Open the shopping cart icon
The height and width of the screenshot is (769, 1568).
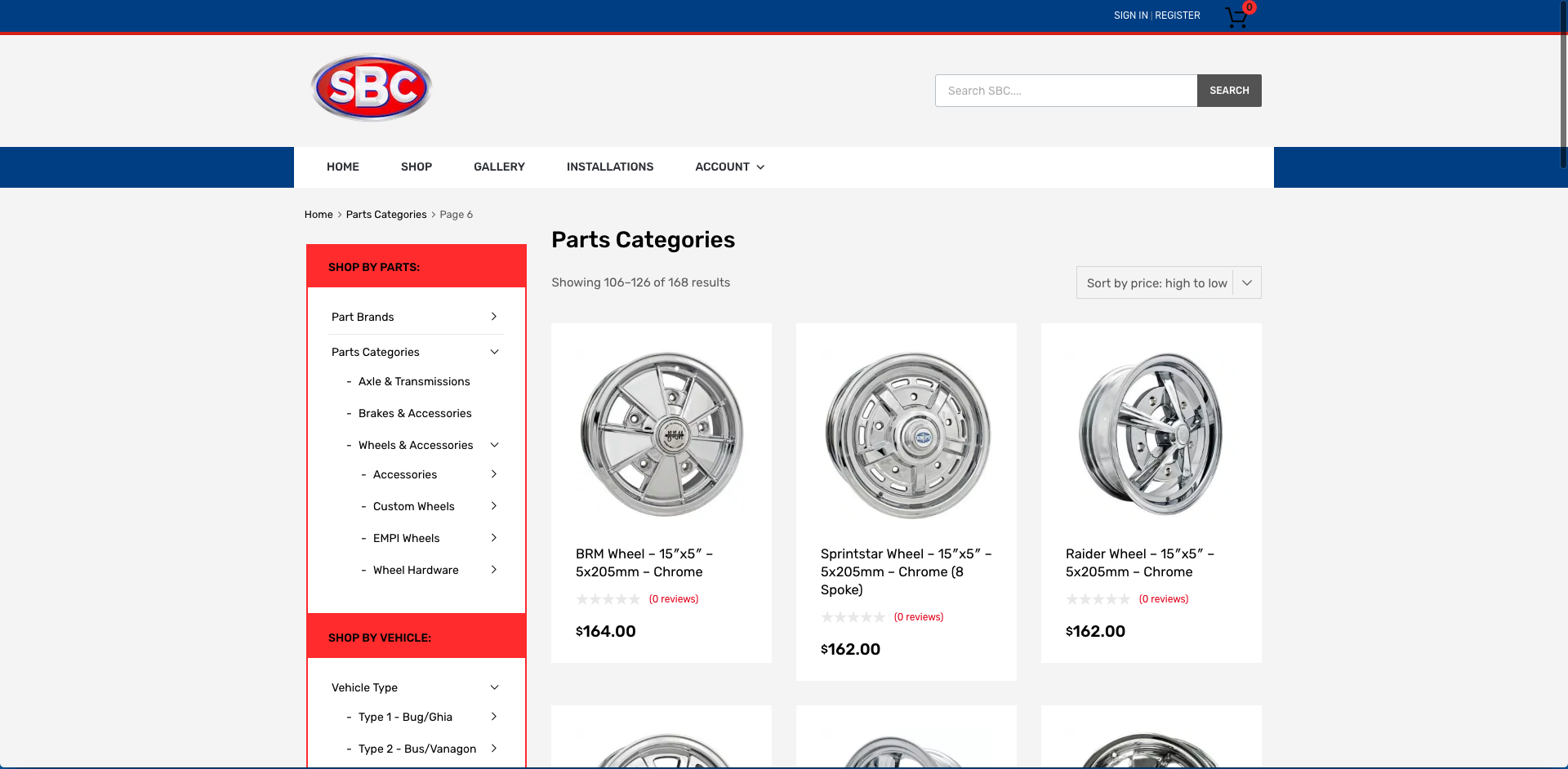(x=1237, y=17)
